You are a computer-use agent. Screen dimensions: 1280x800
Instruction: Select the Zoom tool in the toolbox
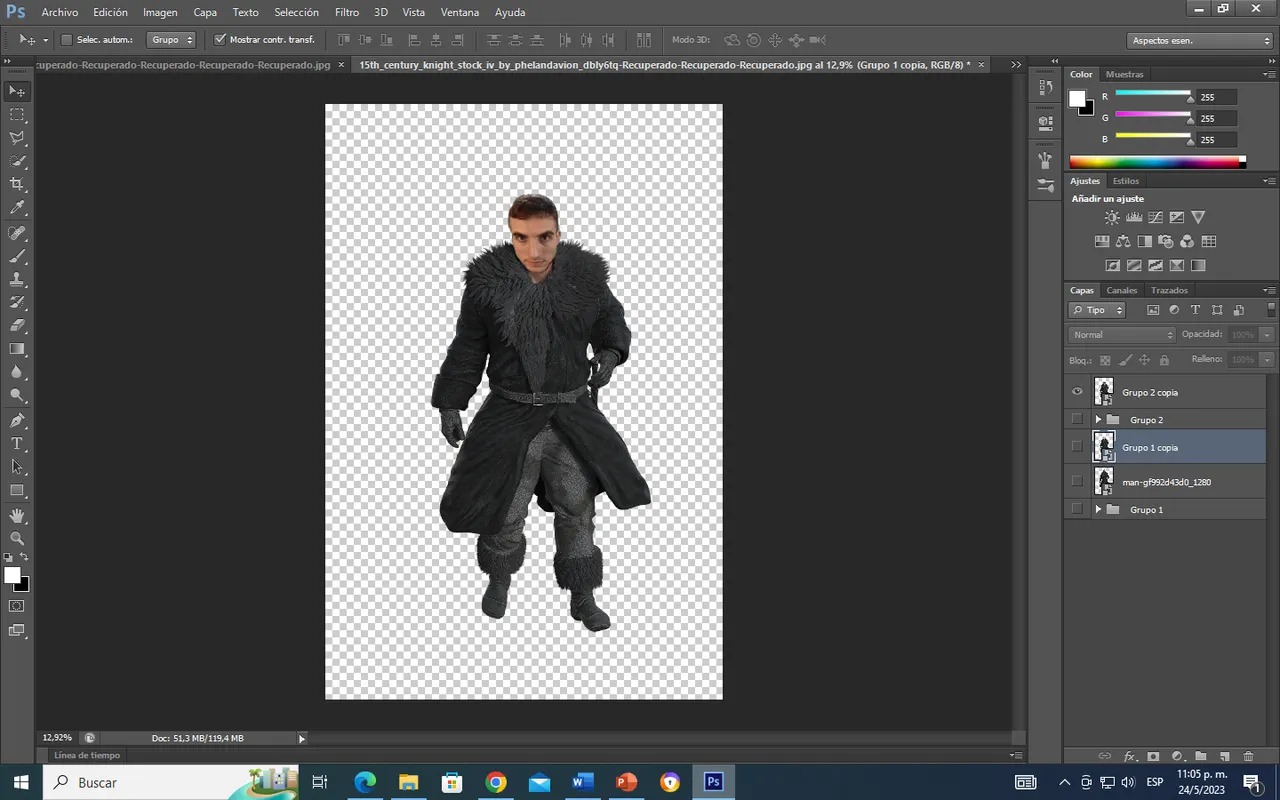[17, 539]
